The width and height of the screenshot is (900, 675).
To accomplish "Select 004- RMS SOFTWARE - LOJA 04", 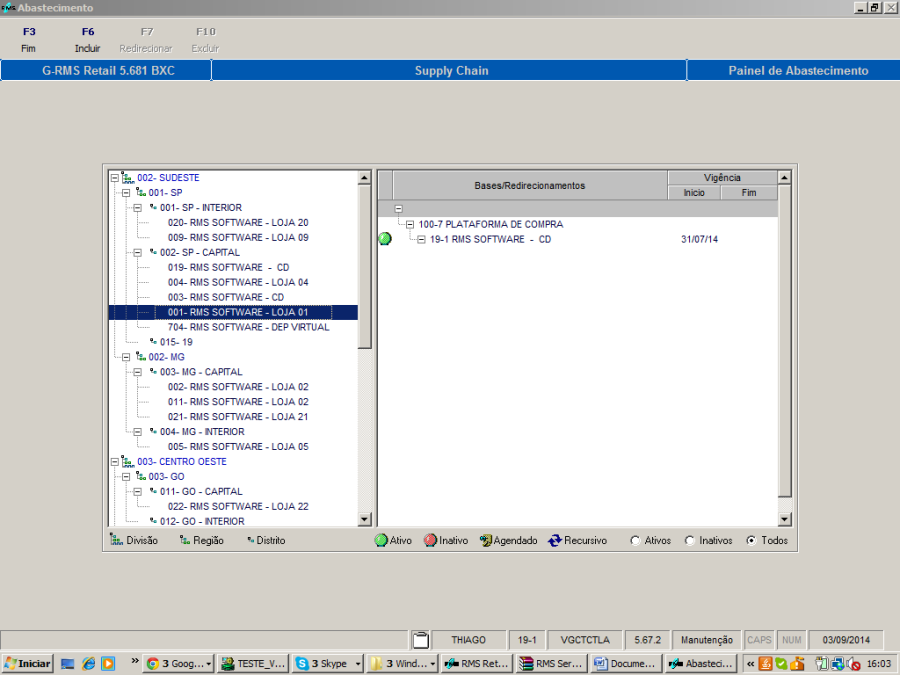I will pos(238,282).
